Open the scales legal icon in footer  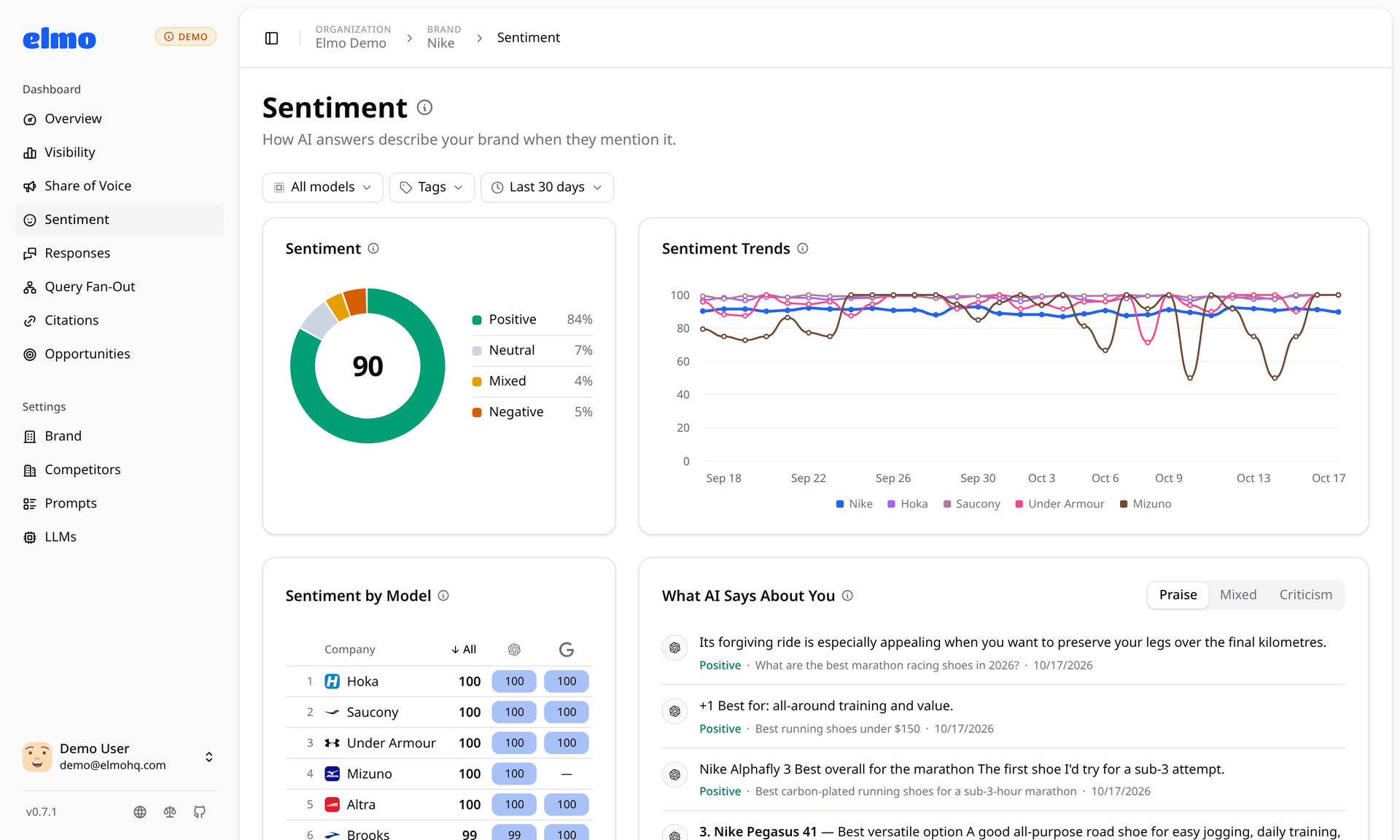170,812
